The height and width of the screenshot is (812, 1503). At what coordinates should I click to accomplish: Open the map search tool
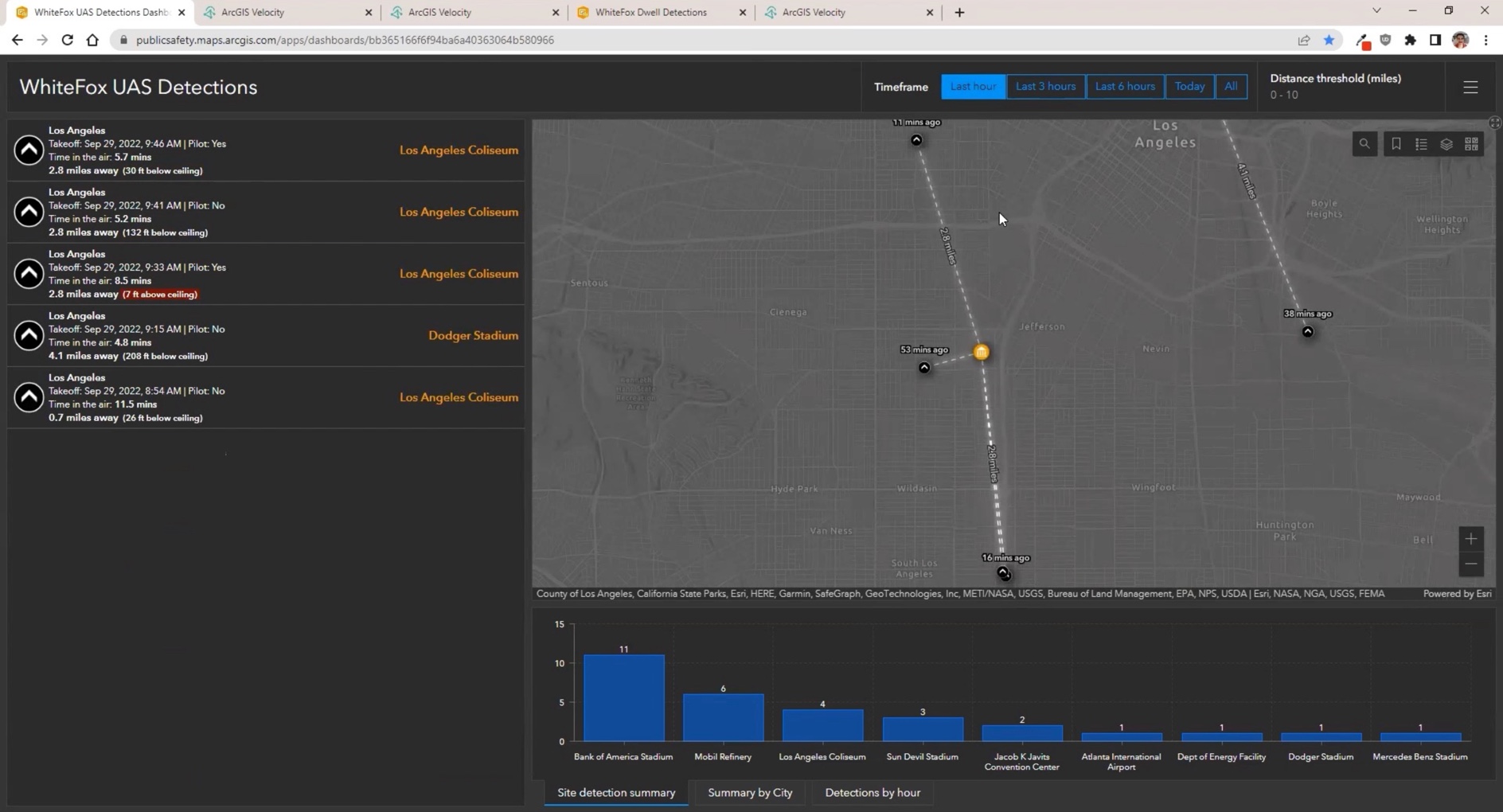pos(1364,144)
